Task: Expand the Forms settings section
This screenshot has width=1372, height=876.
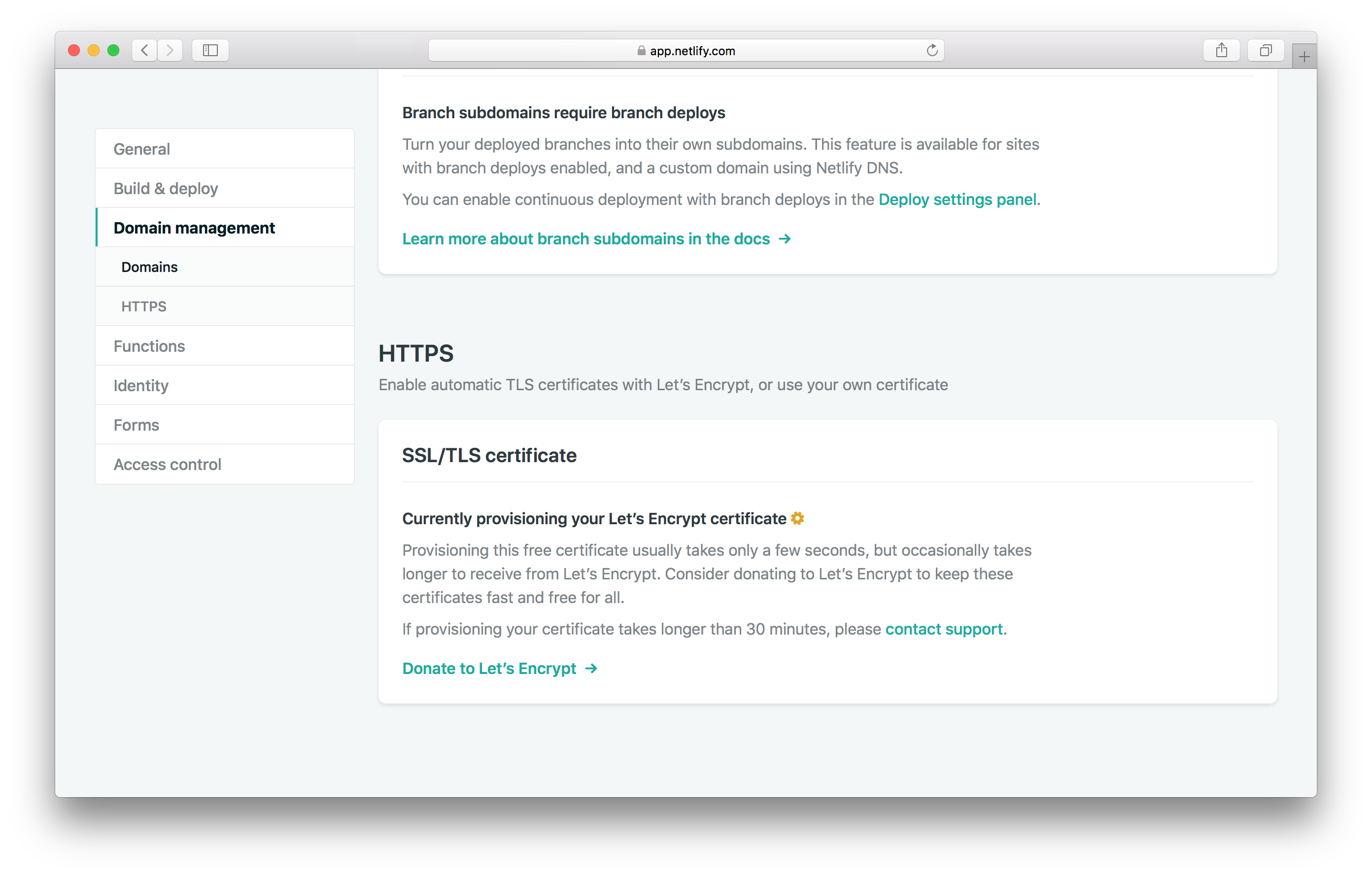Action: (136, 424)
